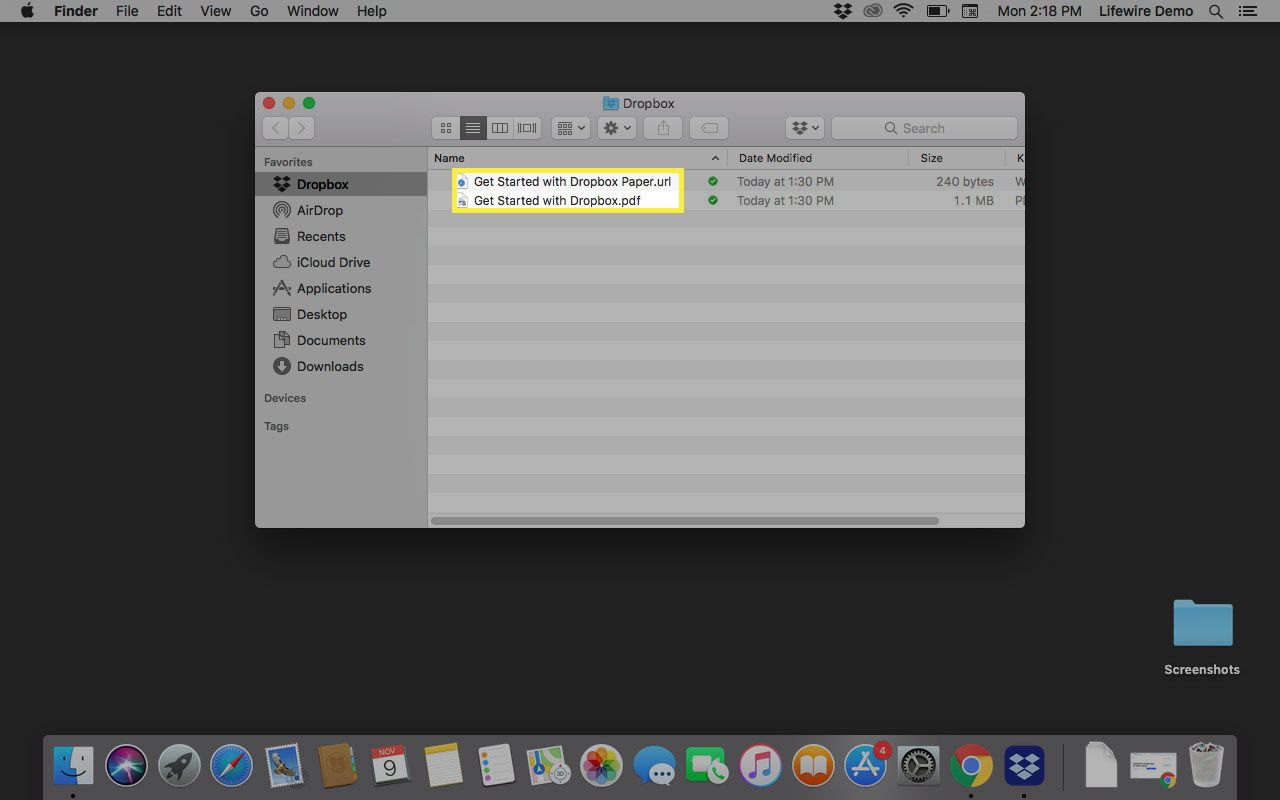Open Downloads in the sidebar
The image size is (1280, 800).
(341, 366)
